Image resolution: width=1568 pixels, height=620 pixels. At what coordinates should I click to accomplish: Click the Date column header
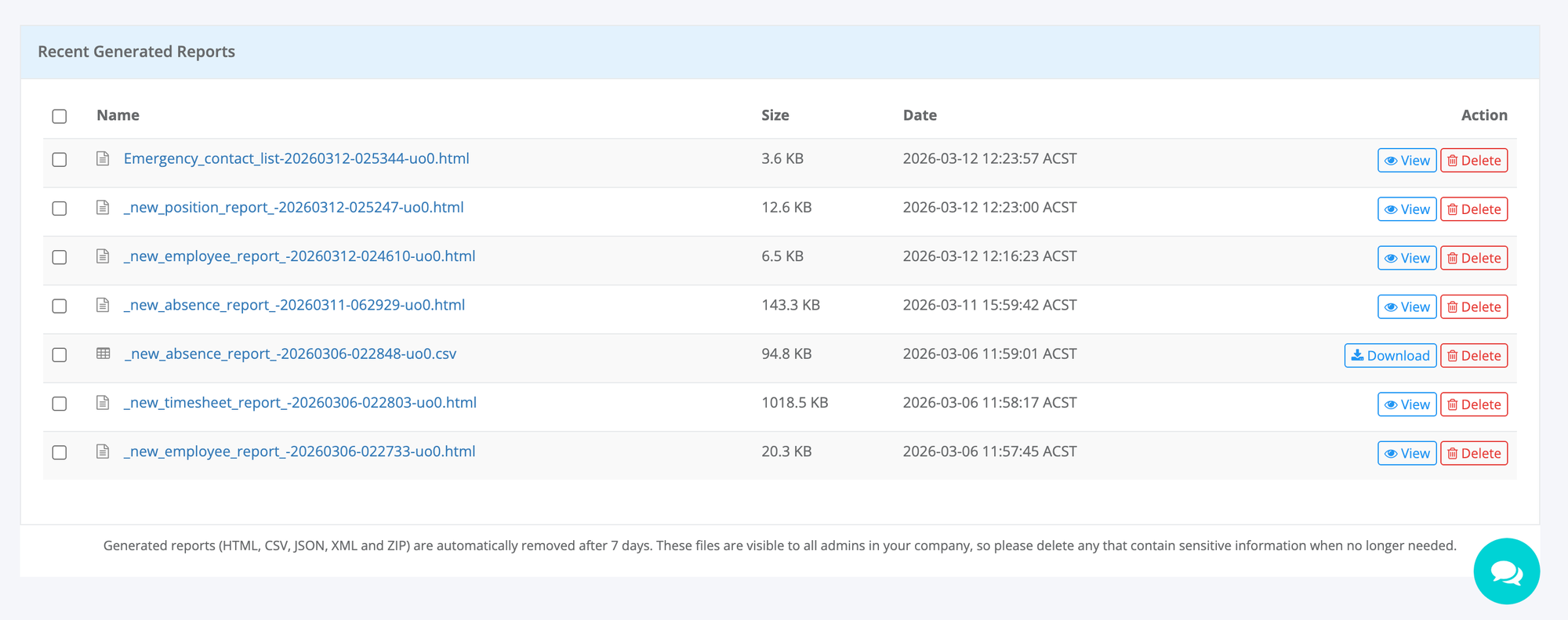click(x=920, y=115)
